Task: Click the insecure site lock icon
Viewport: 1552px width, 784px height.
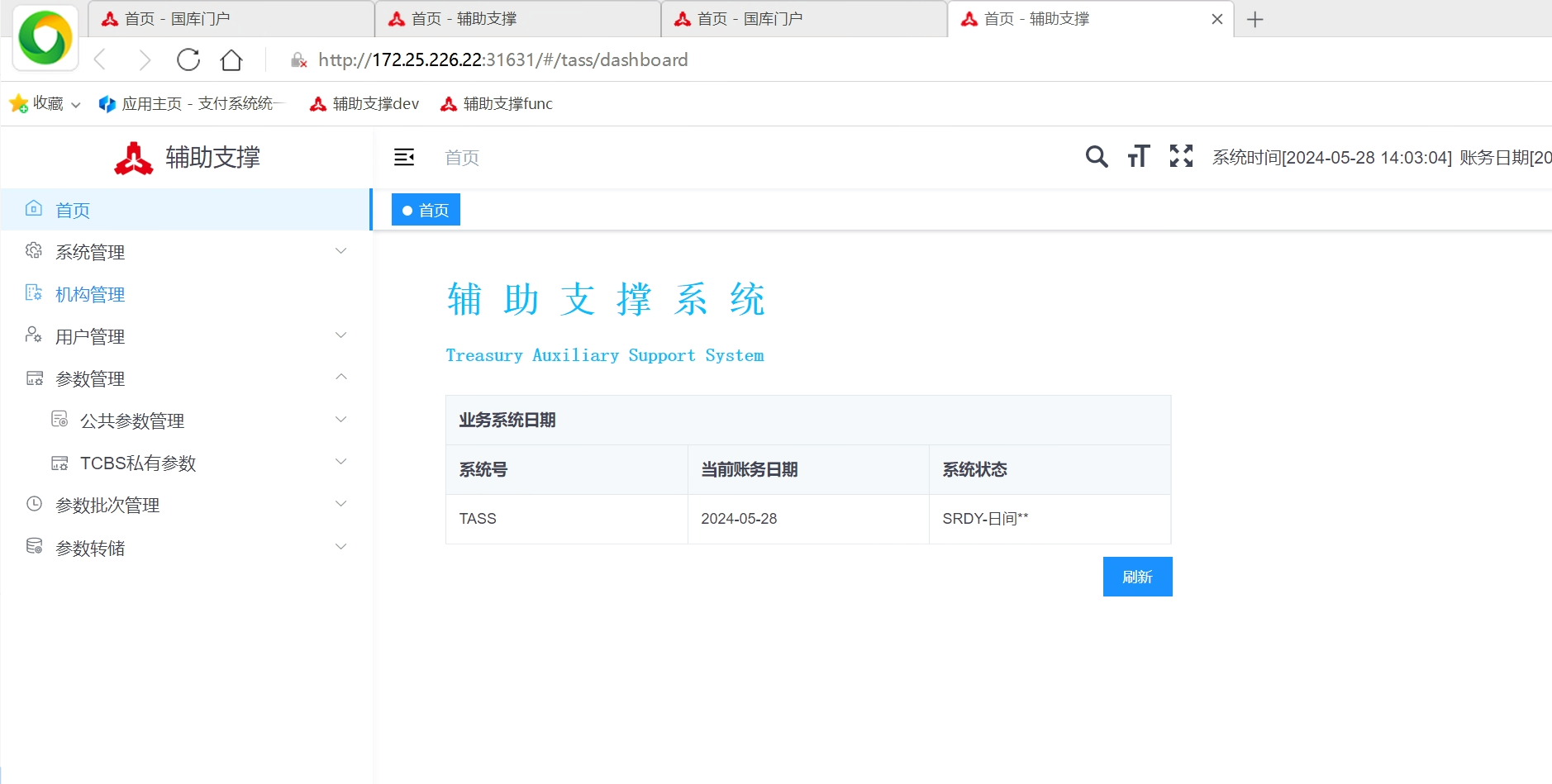Action: click(299, 60)
